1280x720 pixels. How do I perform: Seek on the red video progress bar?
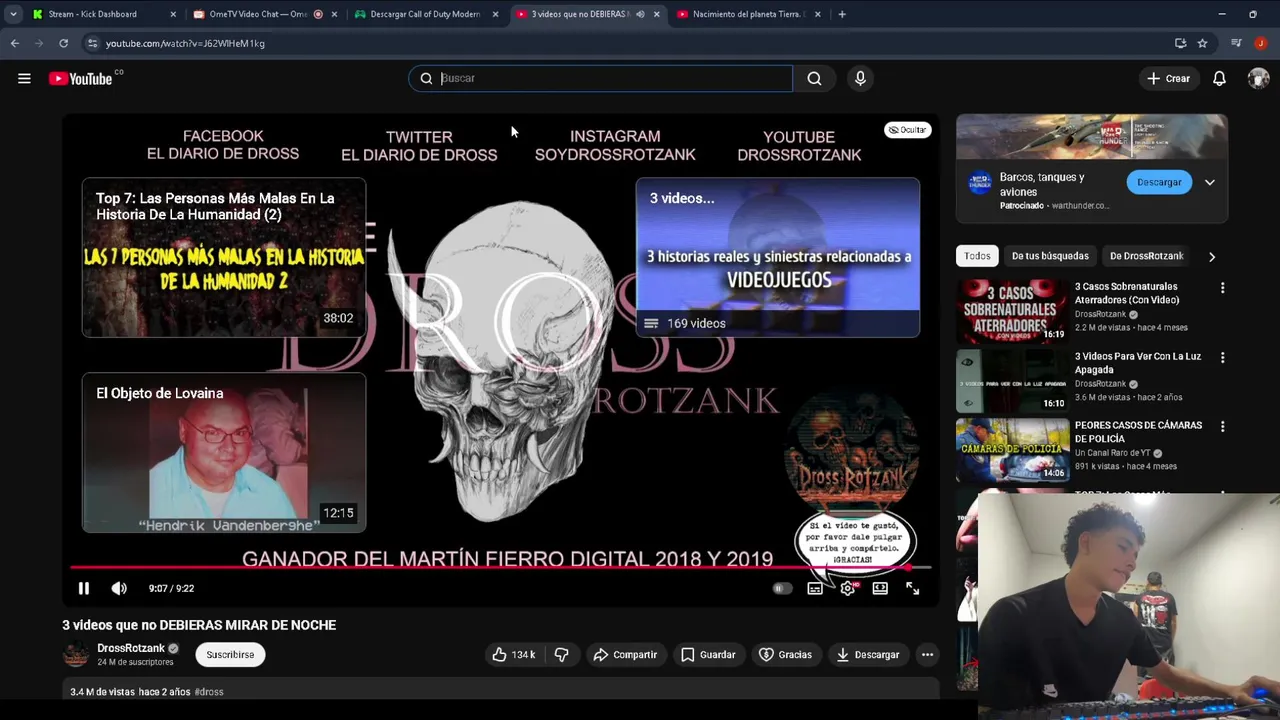click(500, 567)
